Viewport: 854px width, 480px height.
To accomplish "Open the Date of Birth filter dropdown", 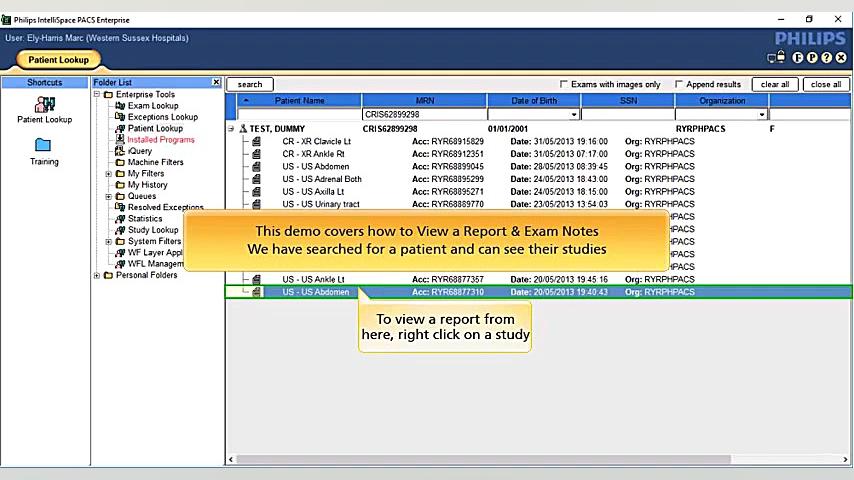I will (574, 114).
